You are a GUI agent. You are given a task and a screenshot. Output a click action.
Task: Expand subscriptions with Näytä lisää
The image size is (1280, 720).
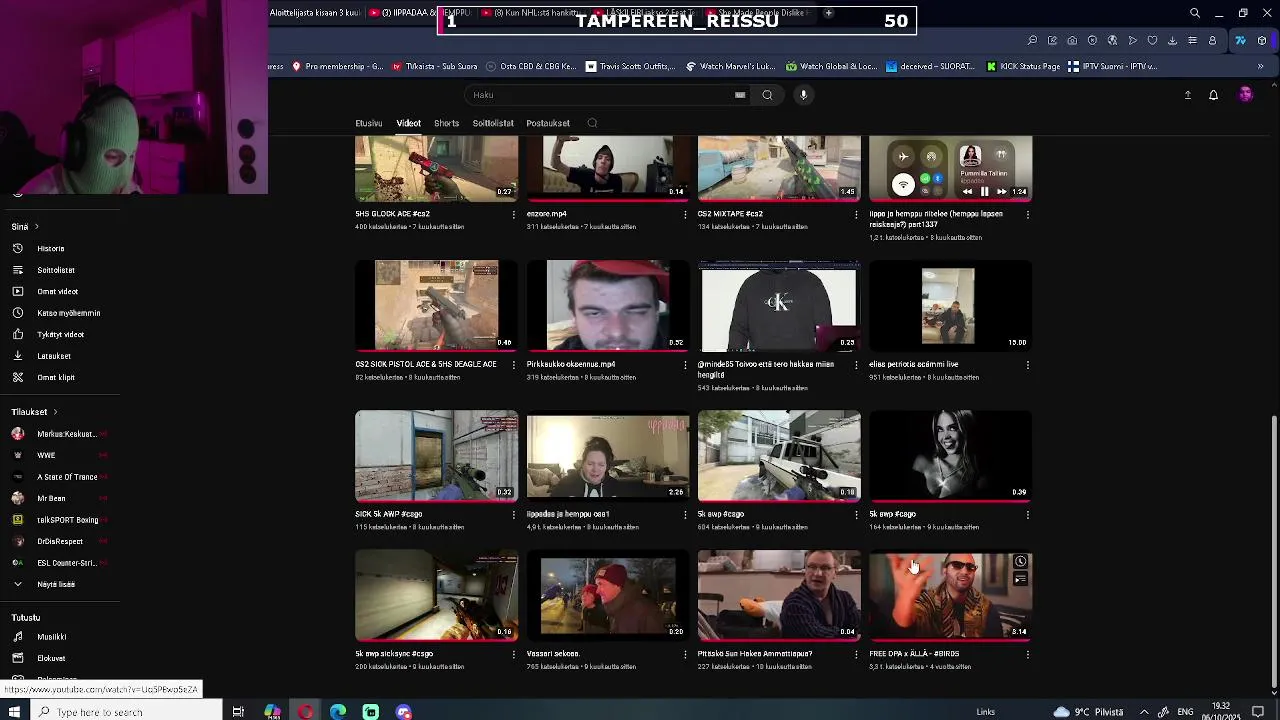[x=56, y=584]
